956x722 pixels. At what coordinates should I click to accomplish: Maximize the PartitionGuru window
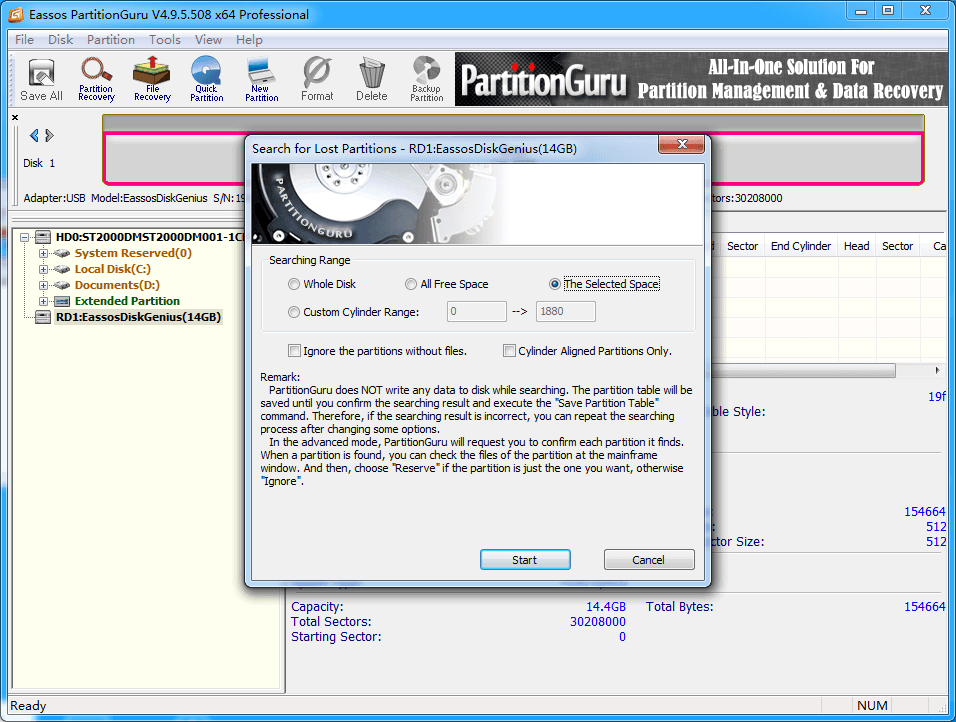888,11
